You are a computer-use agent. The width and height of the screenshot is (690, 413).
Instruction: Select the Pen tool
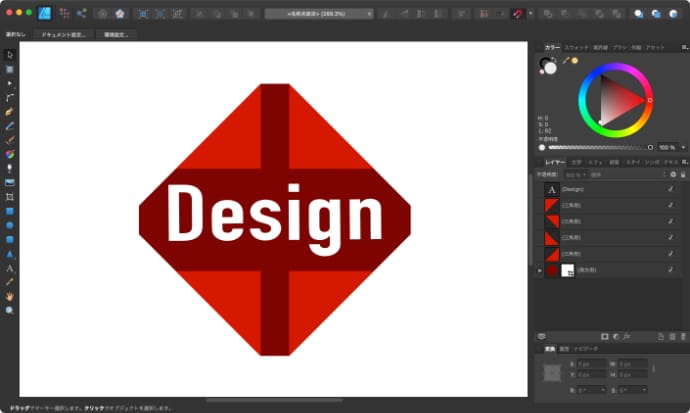(x=10, y=112)
